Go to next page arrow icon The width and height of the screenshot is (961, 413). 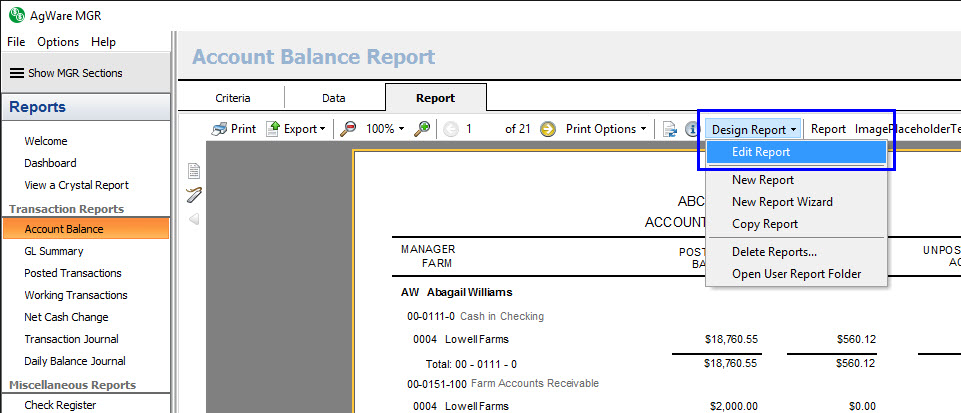[548, 129]
